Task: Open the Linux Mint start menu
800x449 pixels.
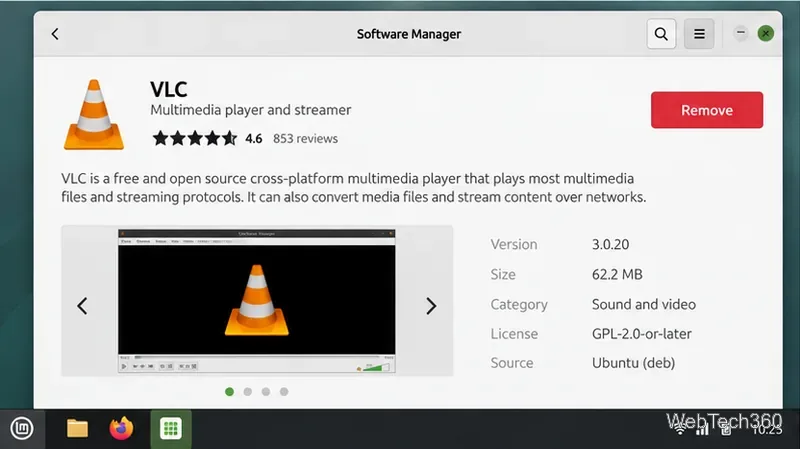Action: 22,429
